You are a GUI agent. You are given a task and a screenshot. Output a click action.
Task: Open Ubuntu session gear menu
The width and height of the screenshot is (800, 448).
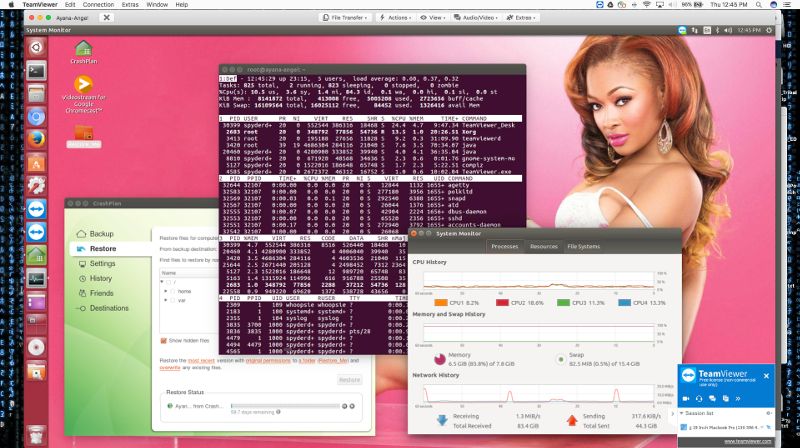pos(769,31)
